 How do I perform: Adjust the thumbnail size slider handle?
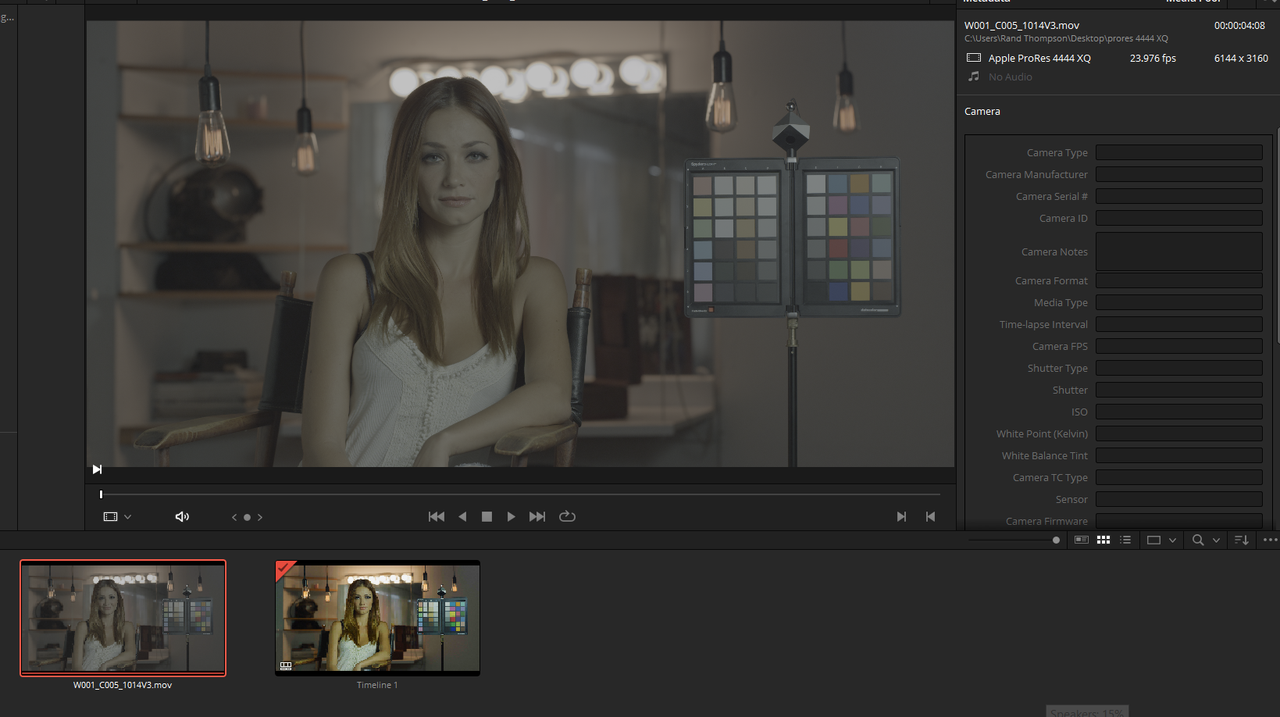[x=1056, y=540]
